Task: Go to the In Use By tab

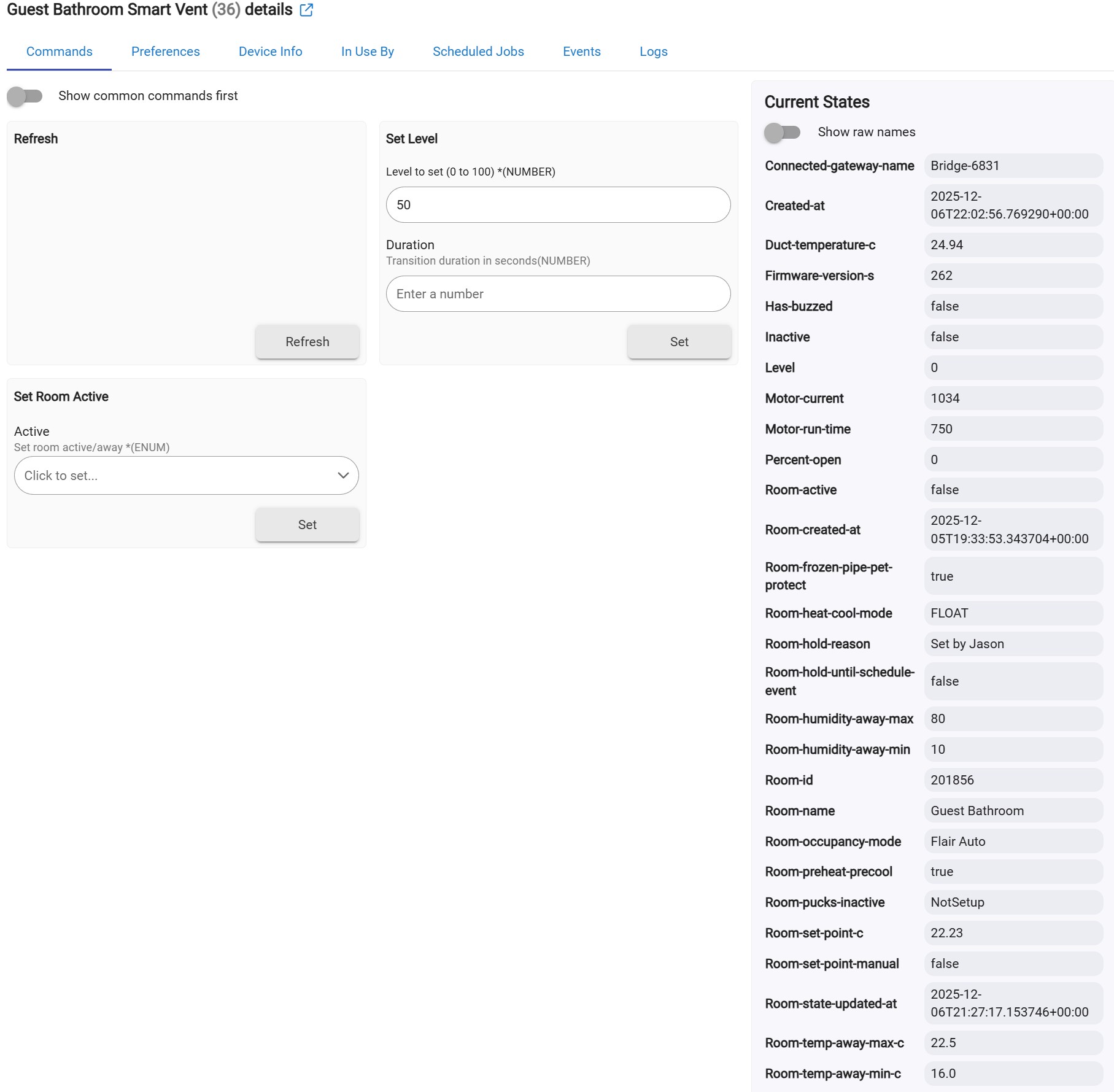Action: (x=367, y=52)
